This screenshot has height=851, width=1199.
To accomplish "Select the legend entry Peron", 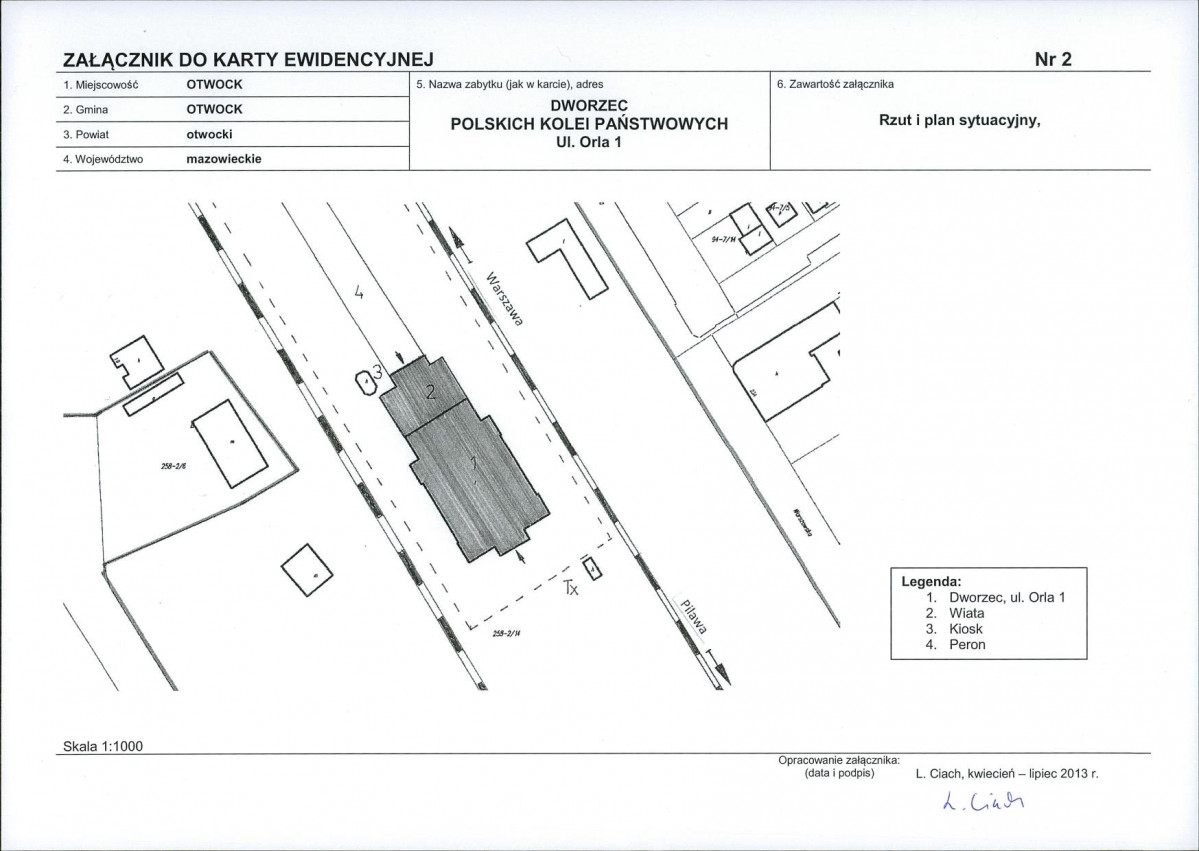I will click(967, 645).
